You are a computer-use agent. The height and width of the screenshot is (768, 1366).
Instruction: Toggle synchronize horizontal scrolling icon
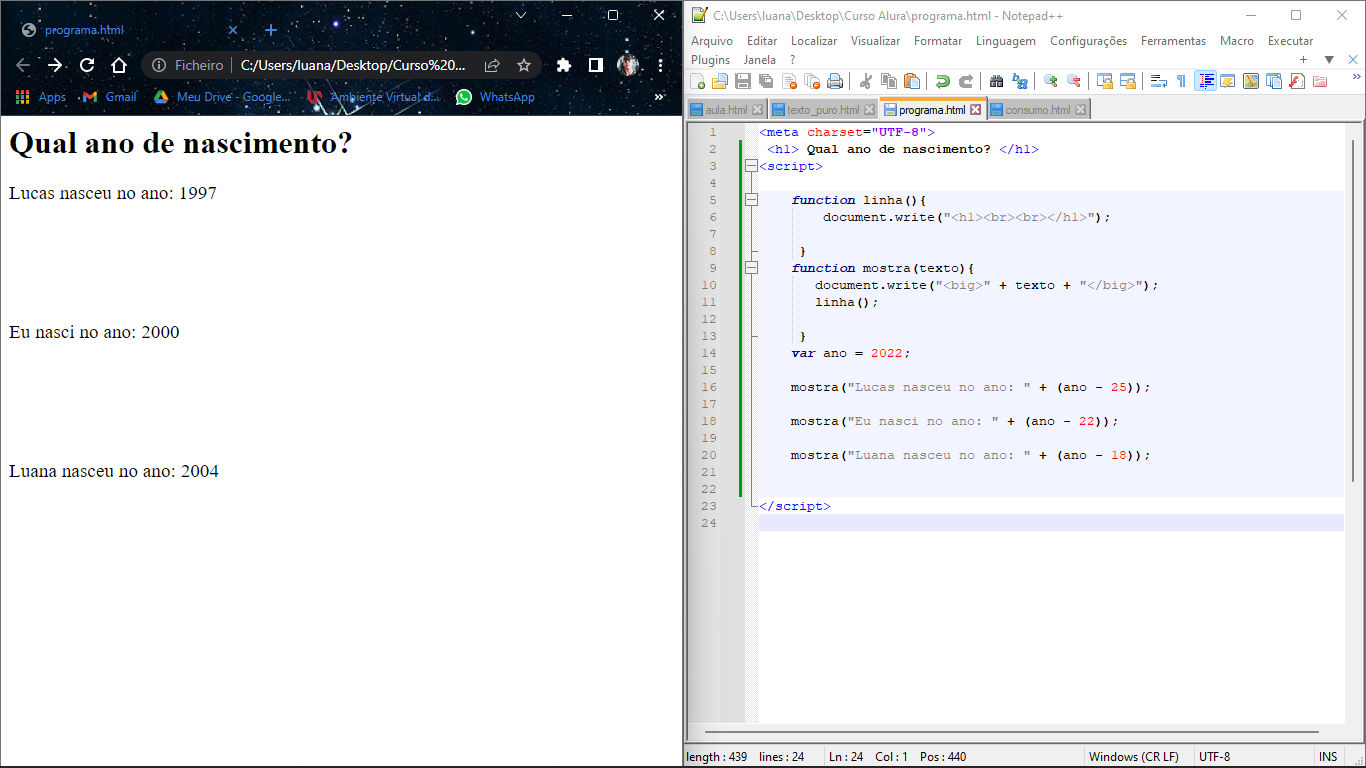point(1128,81)
